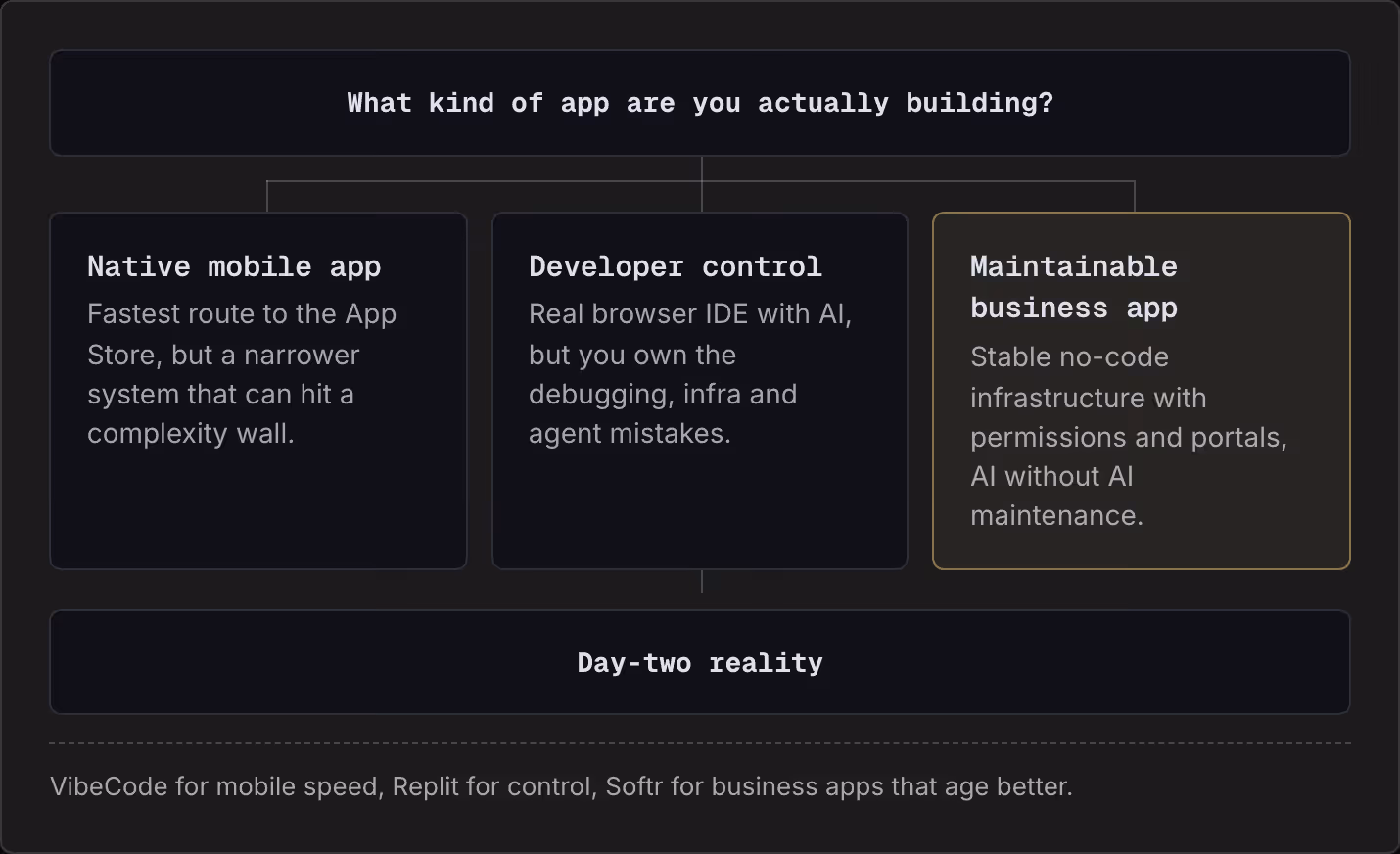This screenshot has height=854, width=1400.
Task: Click the 'What kind of app are you actually building?' header box
Action: (x=700, y=103)
